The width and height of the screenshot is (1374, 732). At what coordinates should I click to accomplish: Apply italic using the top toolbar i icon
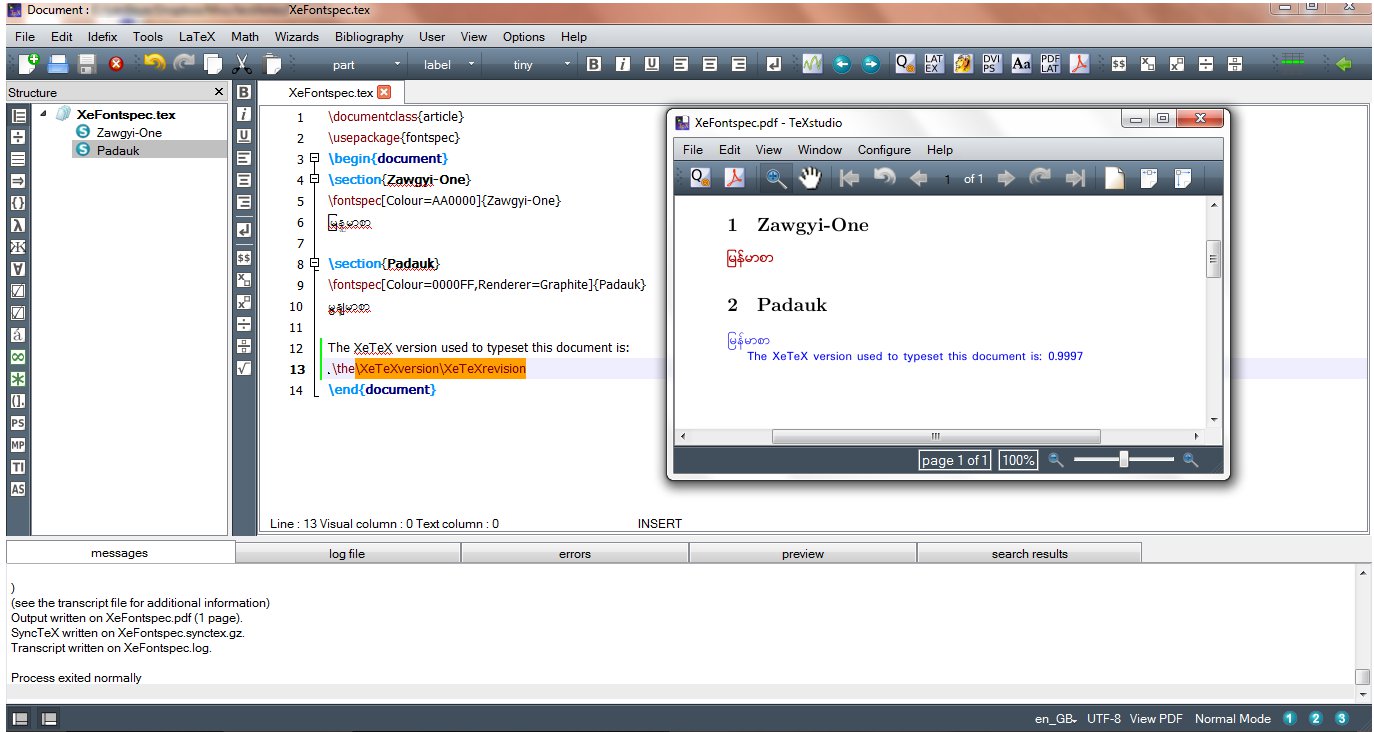[x=623, y=64]
